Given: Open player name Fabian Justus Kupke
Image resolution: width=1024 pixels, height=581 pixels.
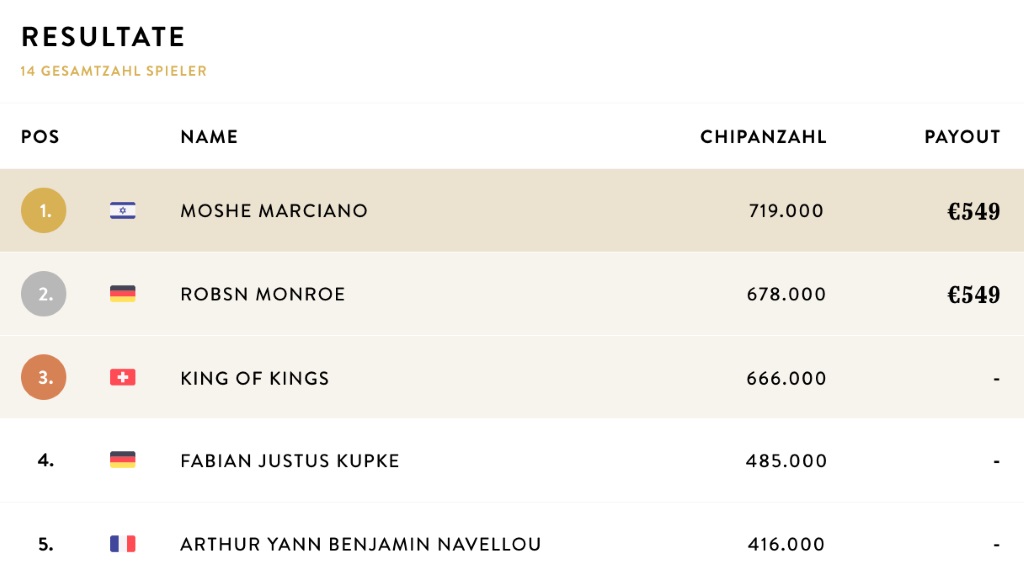Looking at the screenshot, I should point(290,461).
